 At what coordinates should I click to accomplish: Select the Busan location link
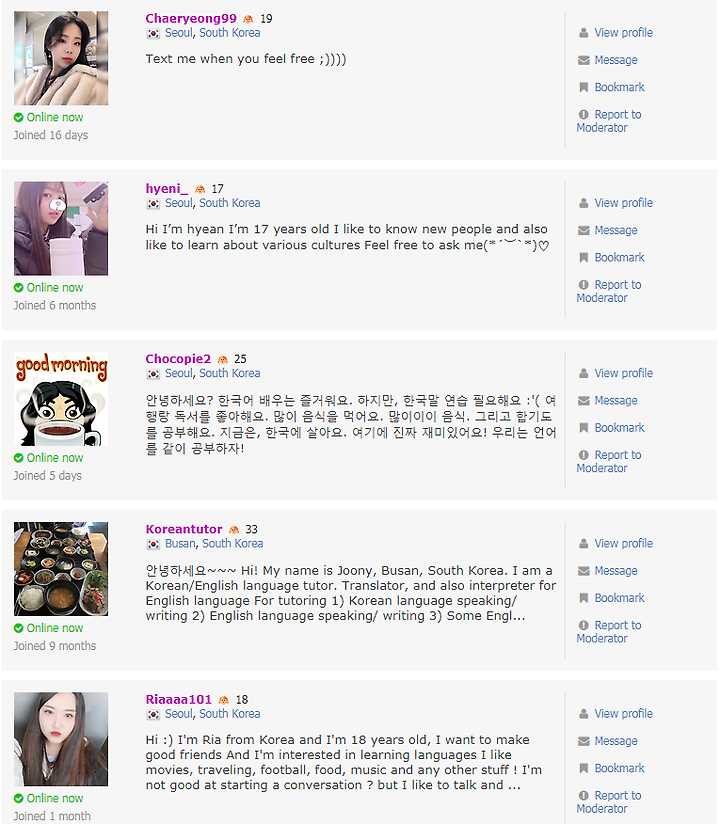180,543
